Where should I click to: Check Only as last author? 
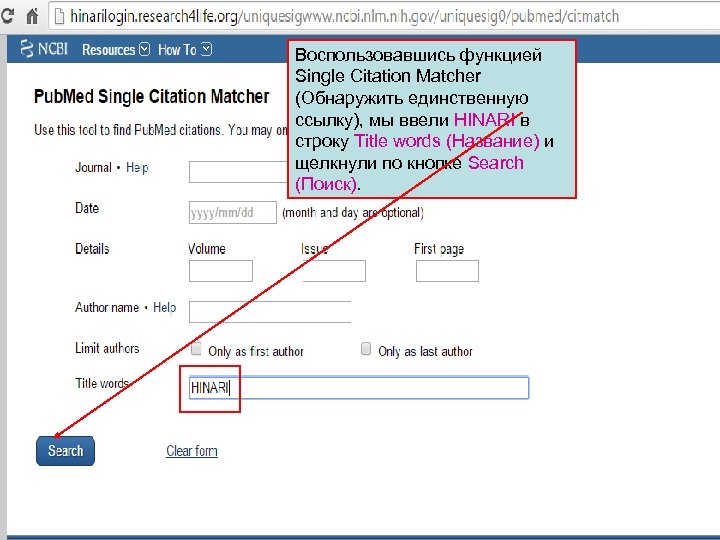[x=366, y=349]
